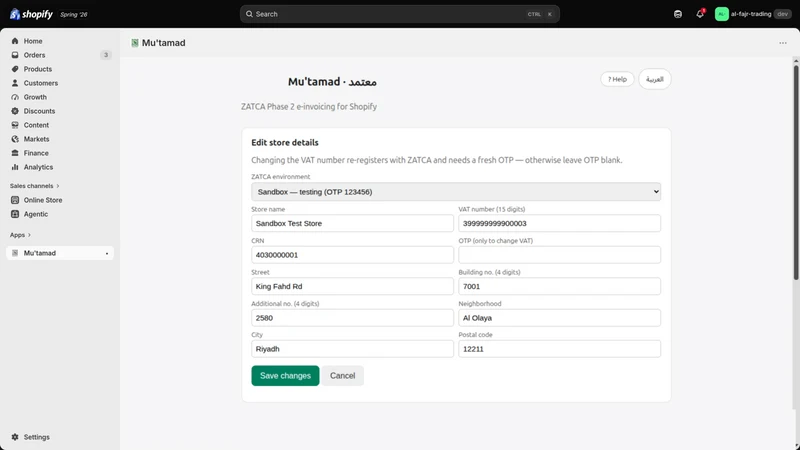Click the Agentic channel icon

pos(15,214)
